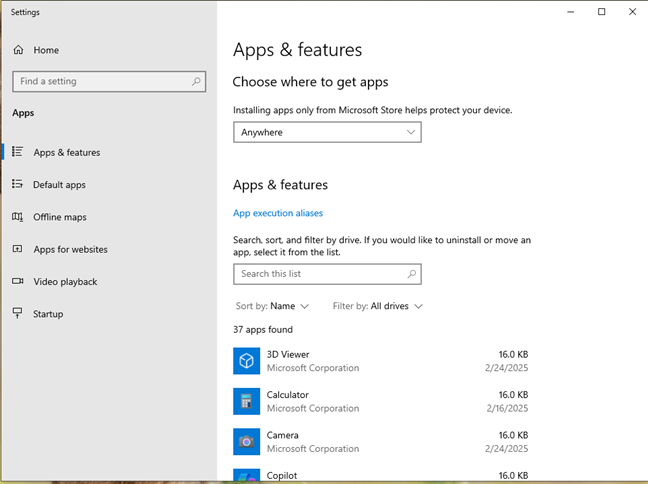Select the Calculator list entry name

[288, 395]
